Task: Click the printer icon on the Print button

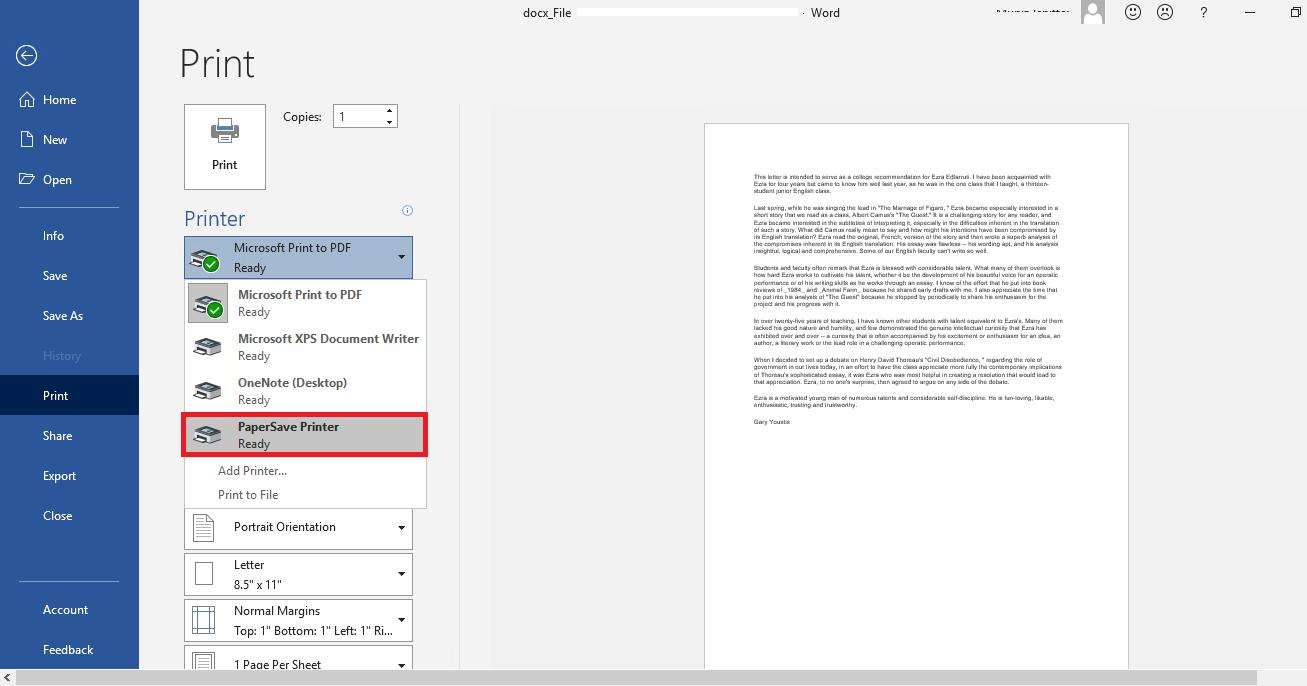Action: click(x=225, y=131)
